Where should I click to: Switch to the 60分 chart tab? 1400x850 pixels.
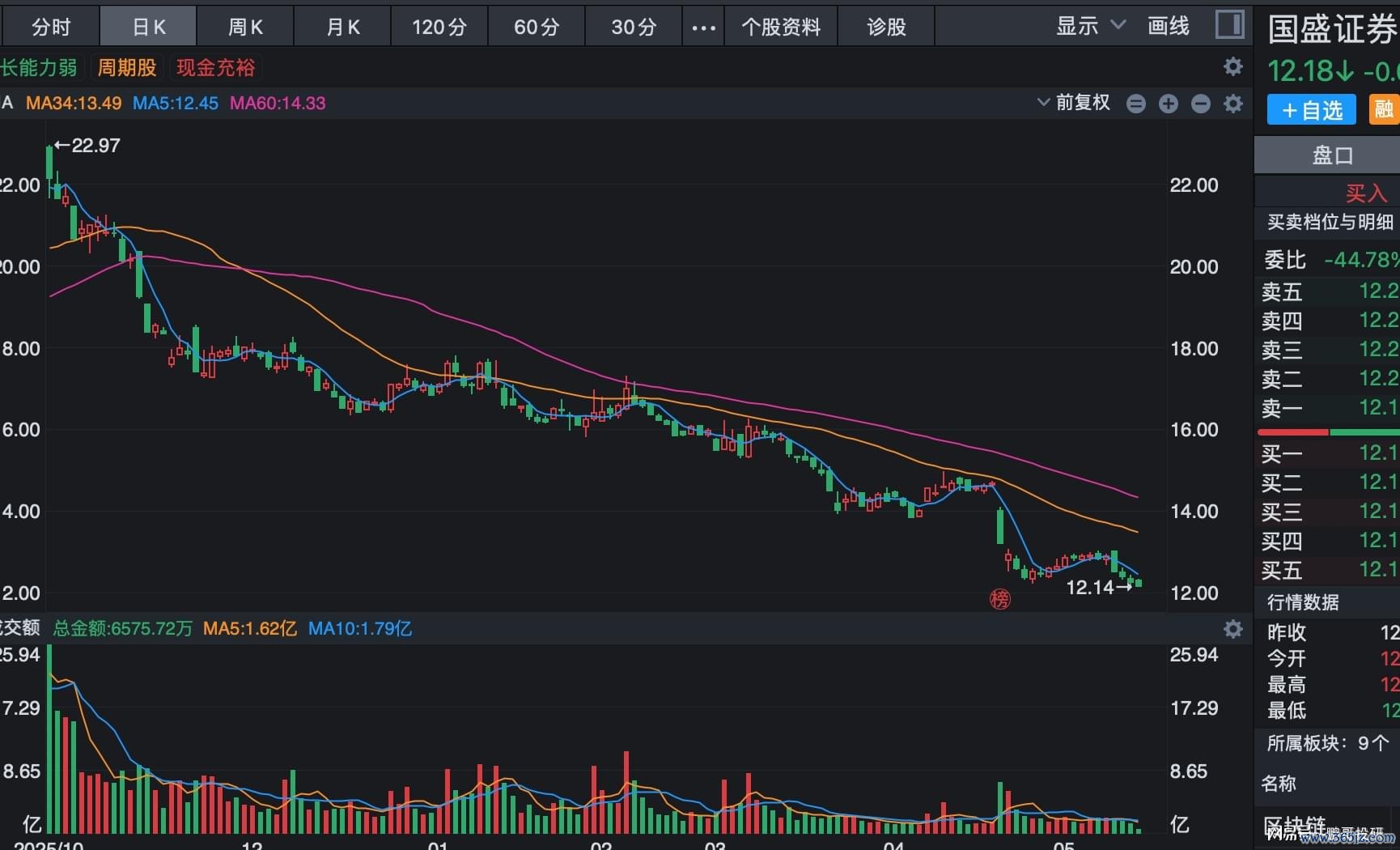tap(537, 27)
